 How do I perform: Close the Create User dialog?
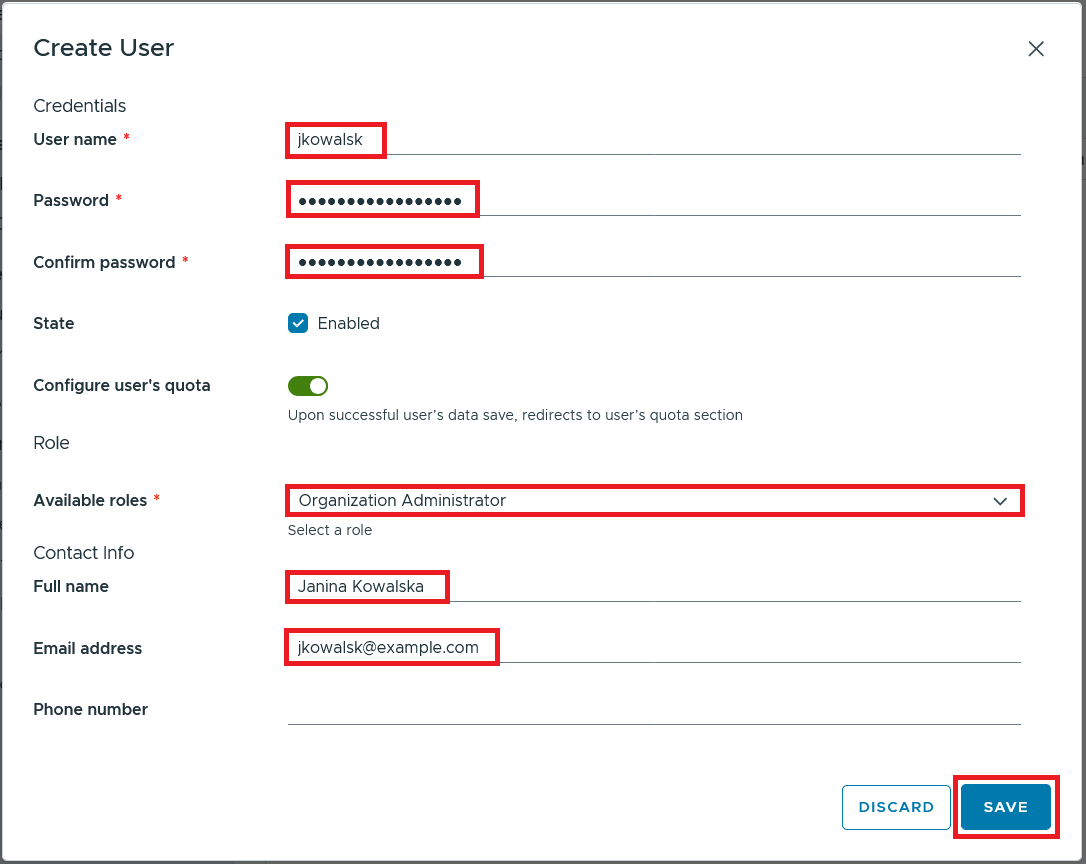pos(1036,49)
